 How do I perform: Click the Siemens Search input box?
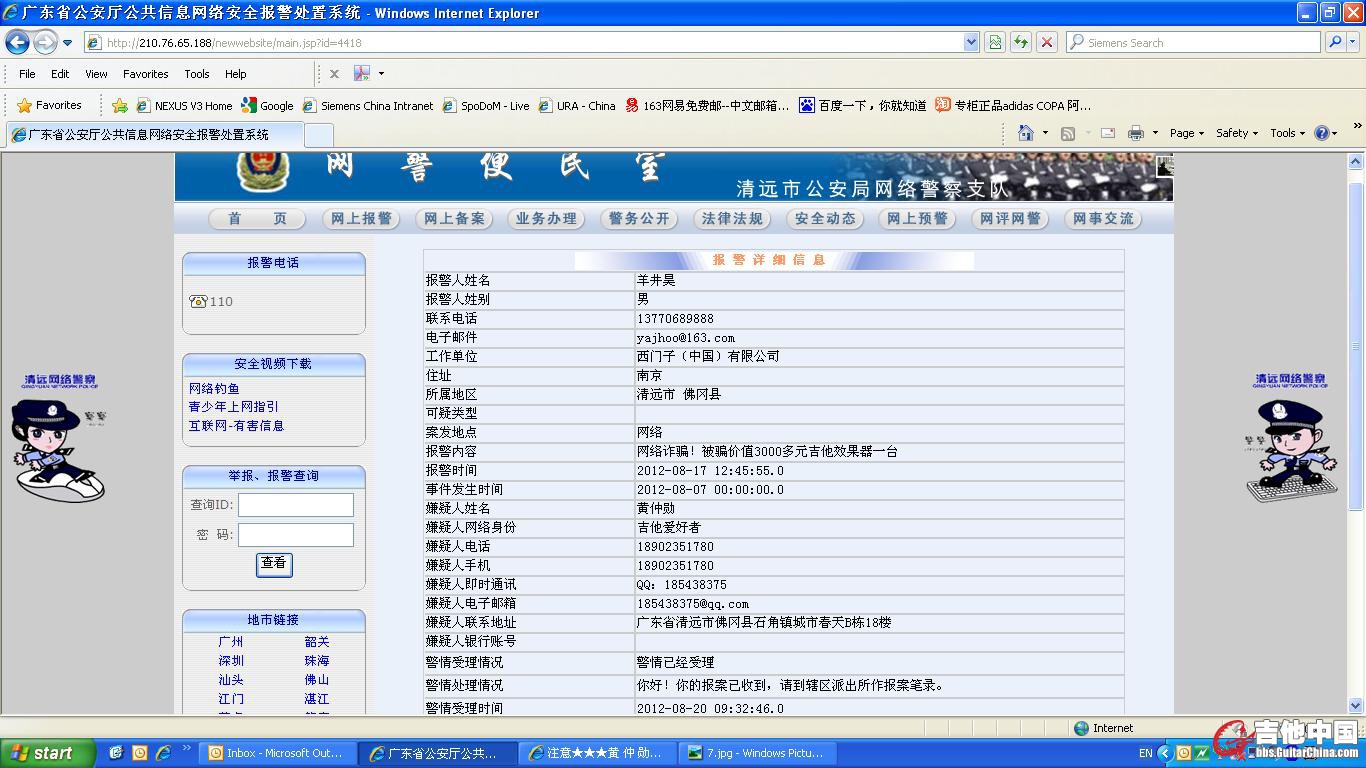1195,42
